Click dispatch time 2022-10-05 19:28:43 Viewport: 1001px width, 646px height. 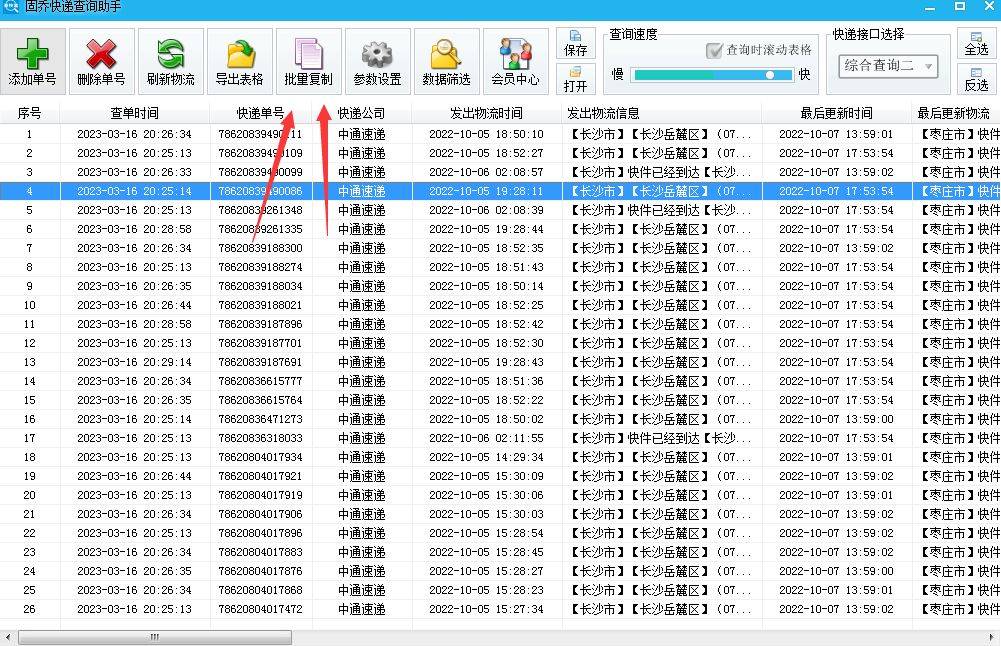[486, 362]
